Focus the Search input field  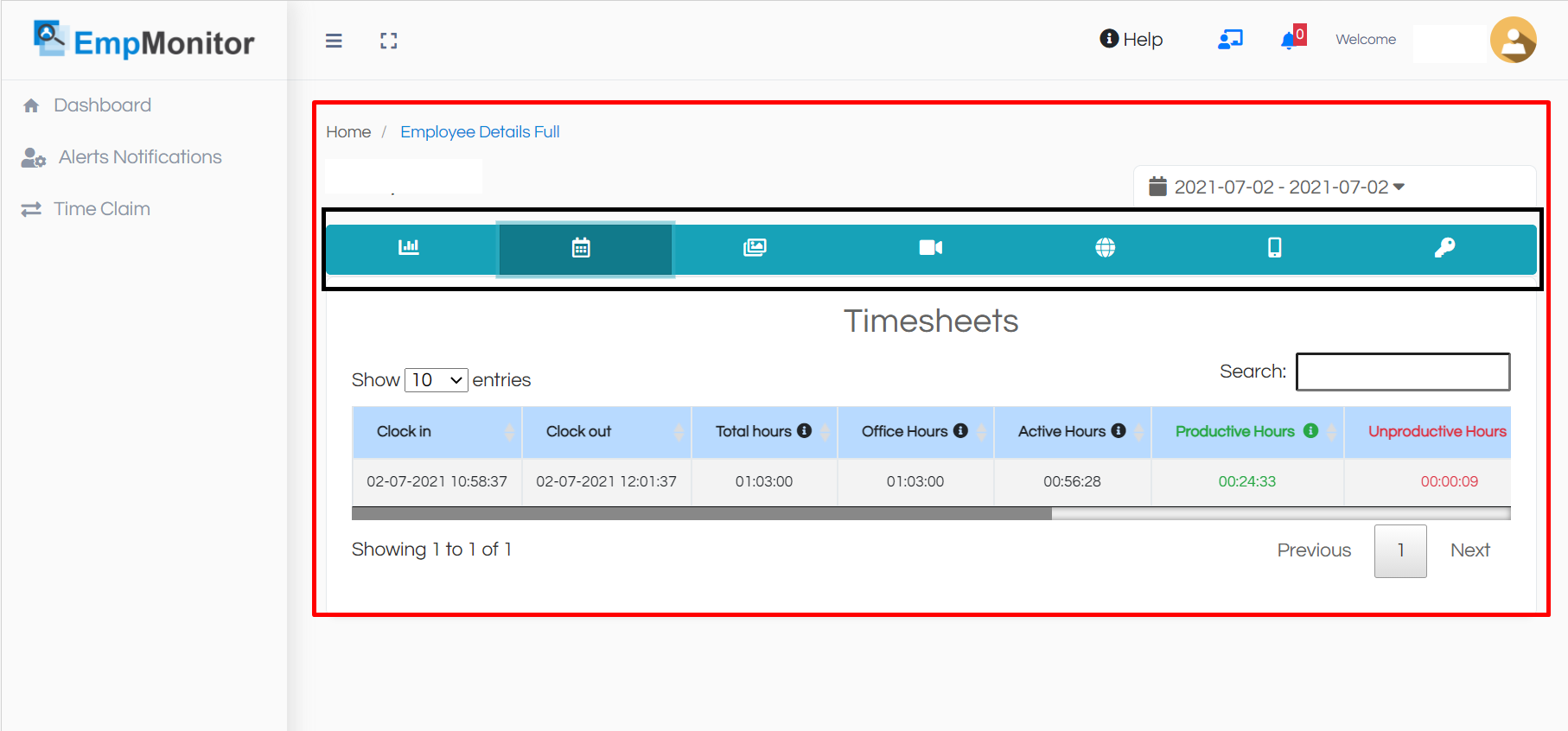click(1403, 372)
